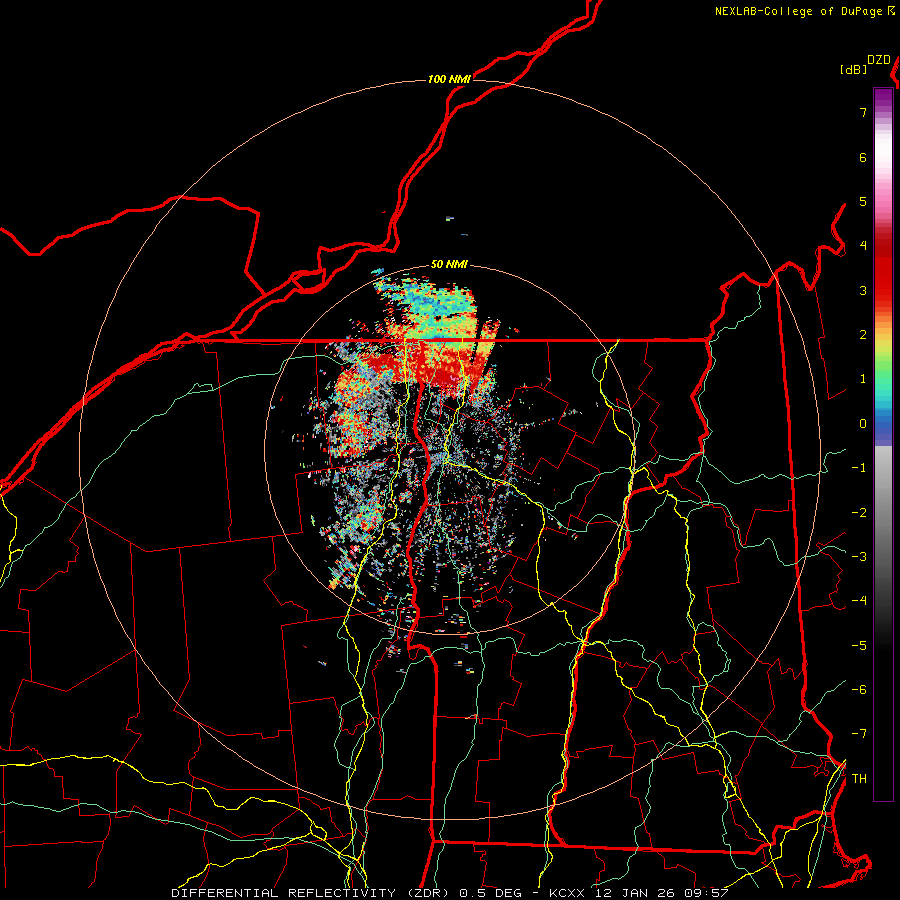900x900 pixels.
Task: Click the 100 NMI range ring label
Action: (449, 79)
